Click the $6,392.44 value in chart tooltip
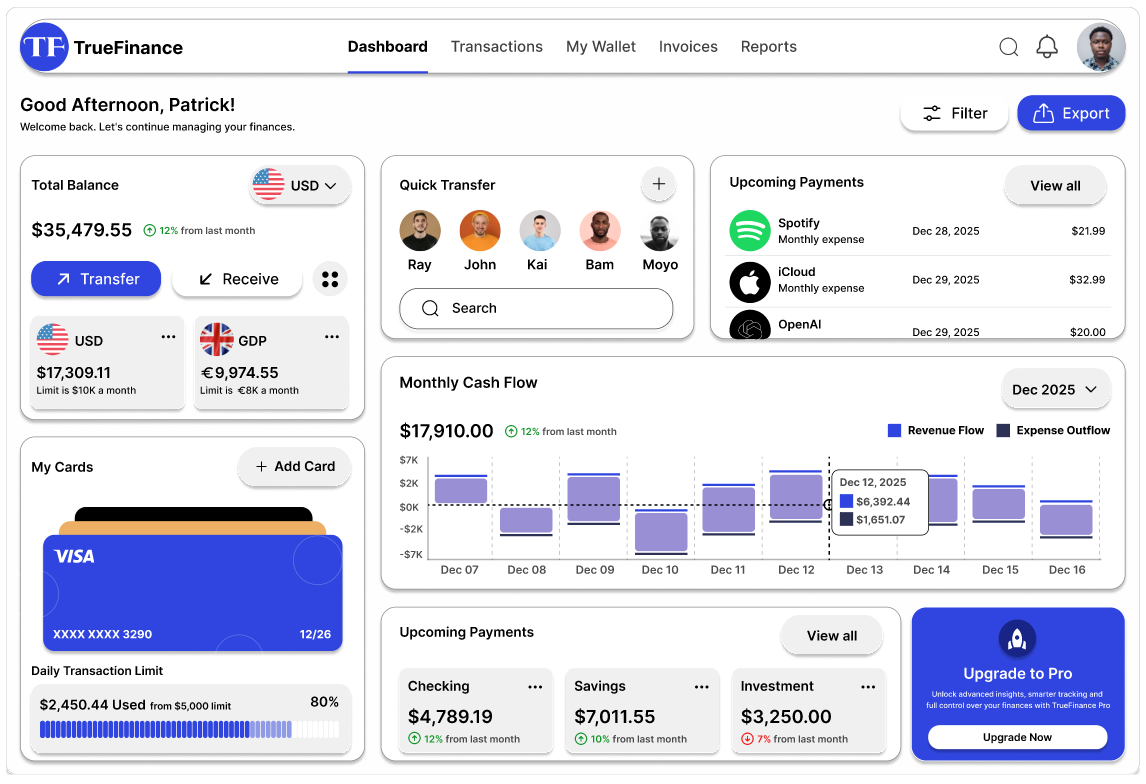Screen dimensions: 1146x784 click(x=883, y=502)
